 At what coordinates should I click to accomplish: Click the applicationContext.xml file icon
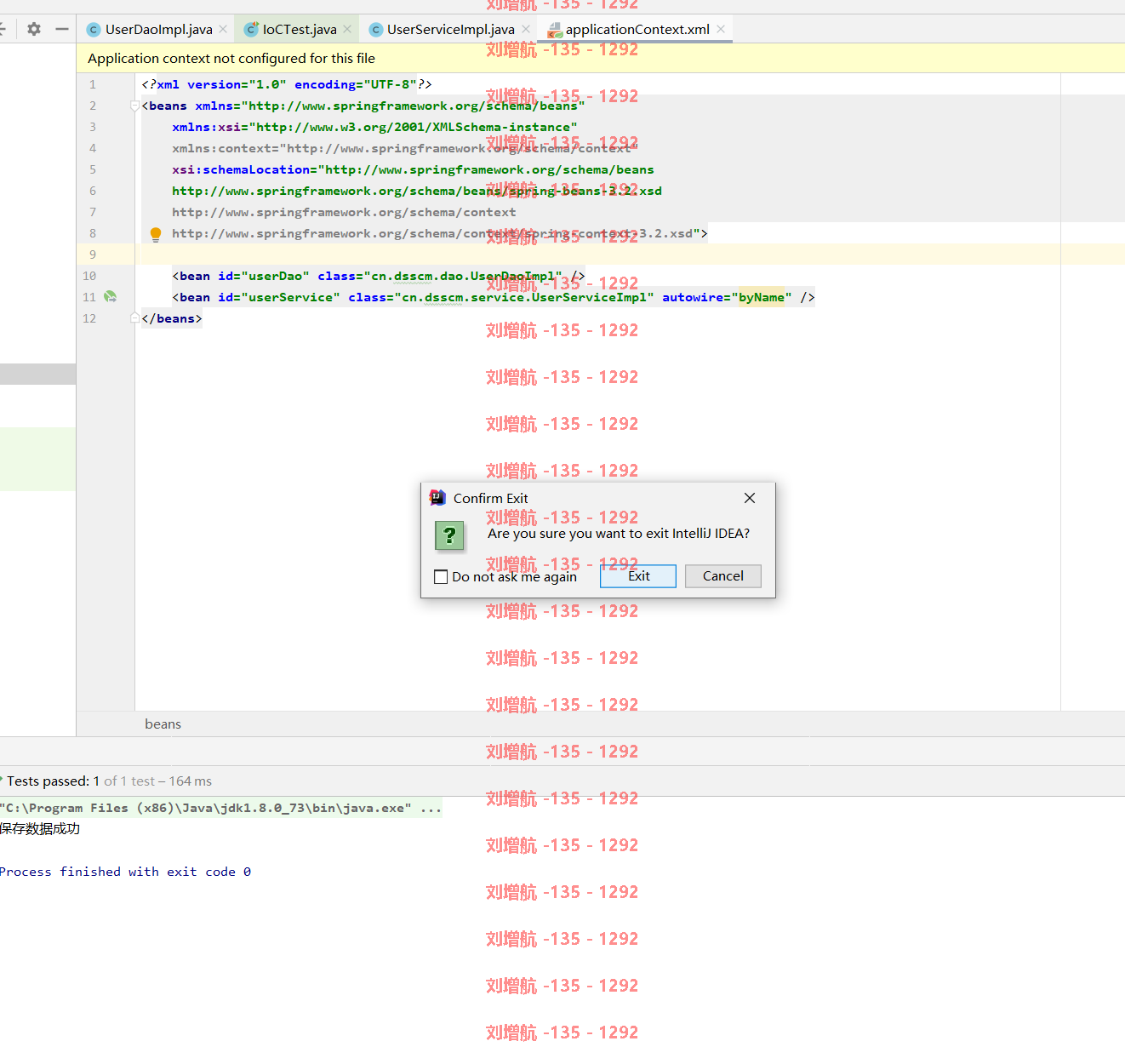(554, 30)
